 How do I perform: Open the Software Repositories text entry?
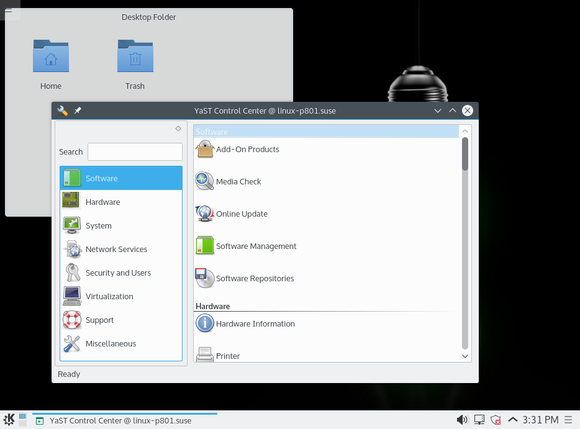click(255, 278)
